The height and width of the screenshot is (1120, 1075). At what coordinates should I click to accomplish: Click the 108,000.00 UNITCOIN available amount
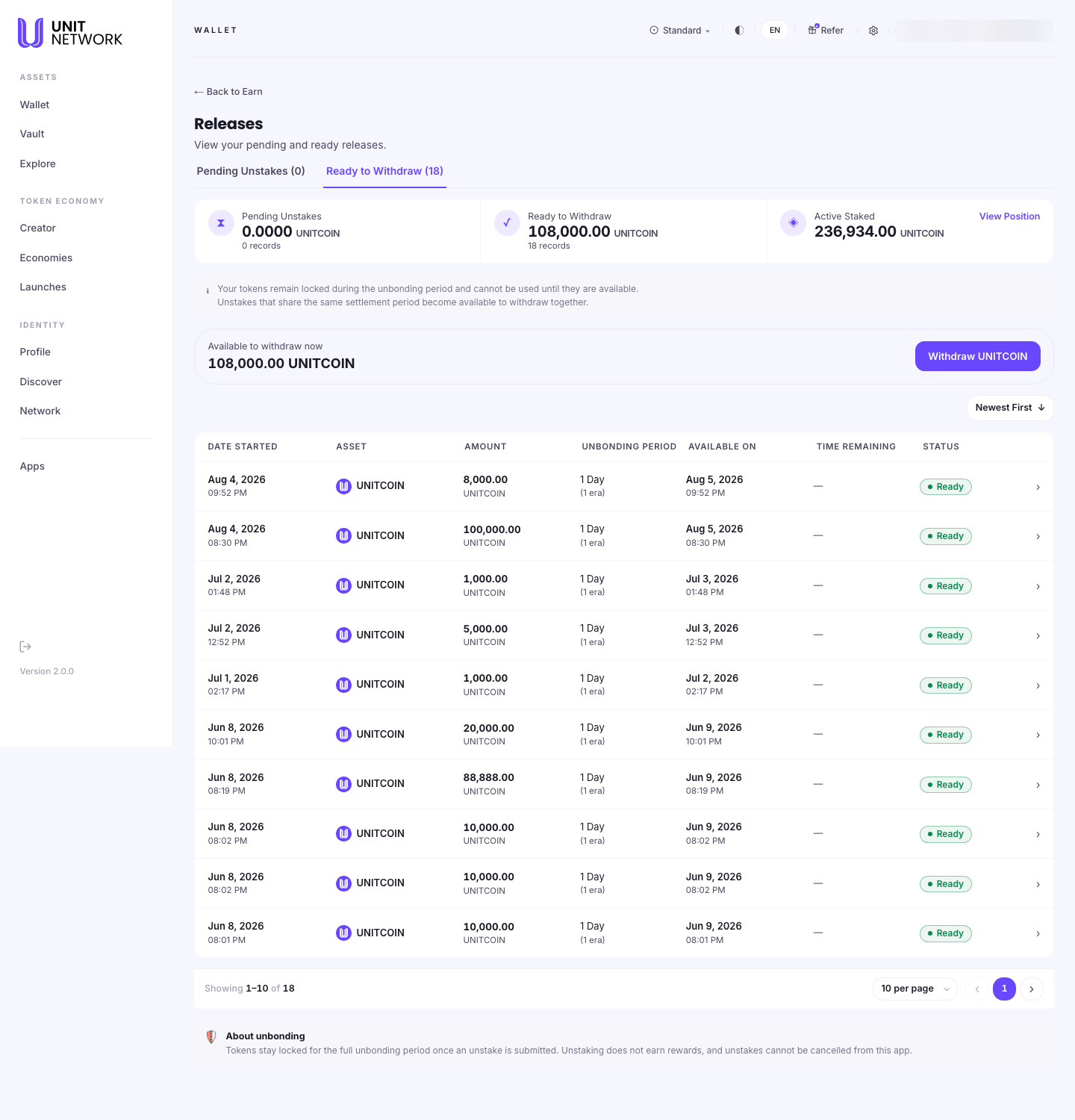281,364
